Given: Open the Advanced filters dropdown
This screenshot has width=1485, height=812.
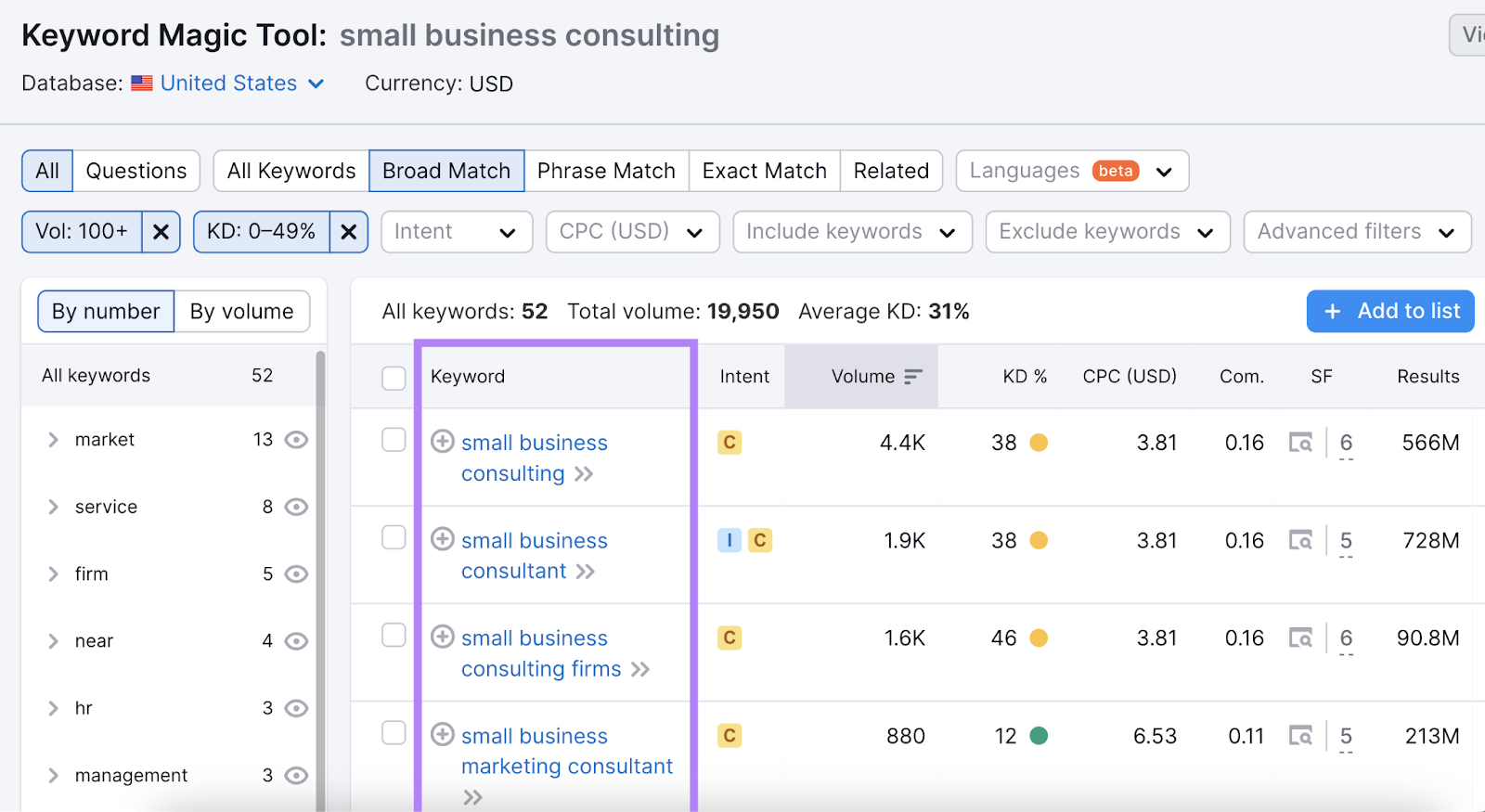Looking at the screenshot, I should (1357, 232).
